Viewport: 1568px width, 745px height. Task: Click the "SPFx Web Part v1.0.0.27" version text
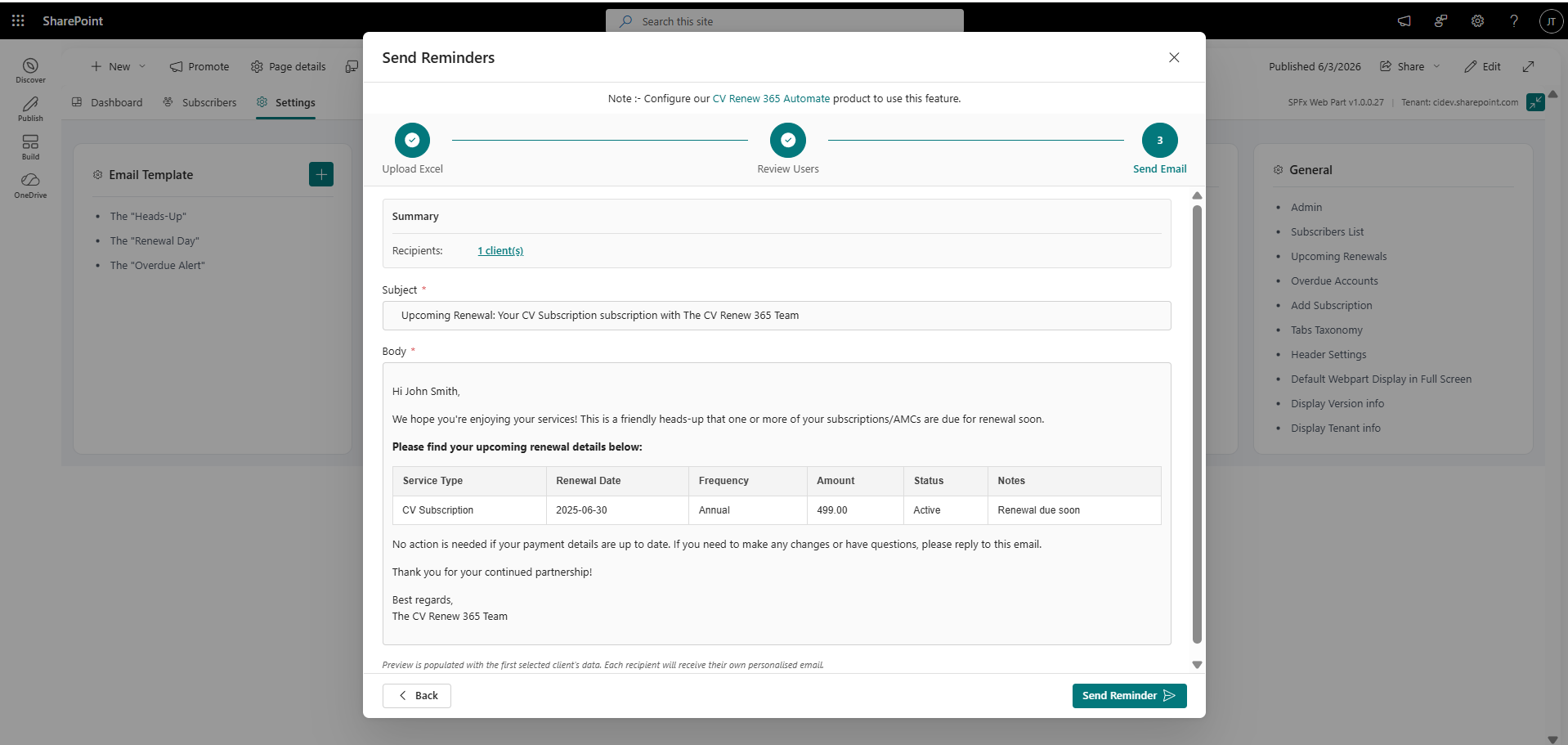coord(1336,102)
